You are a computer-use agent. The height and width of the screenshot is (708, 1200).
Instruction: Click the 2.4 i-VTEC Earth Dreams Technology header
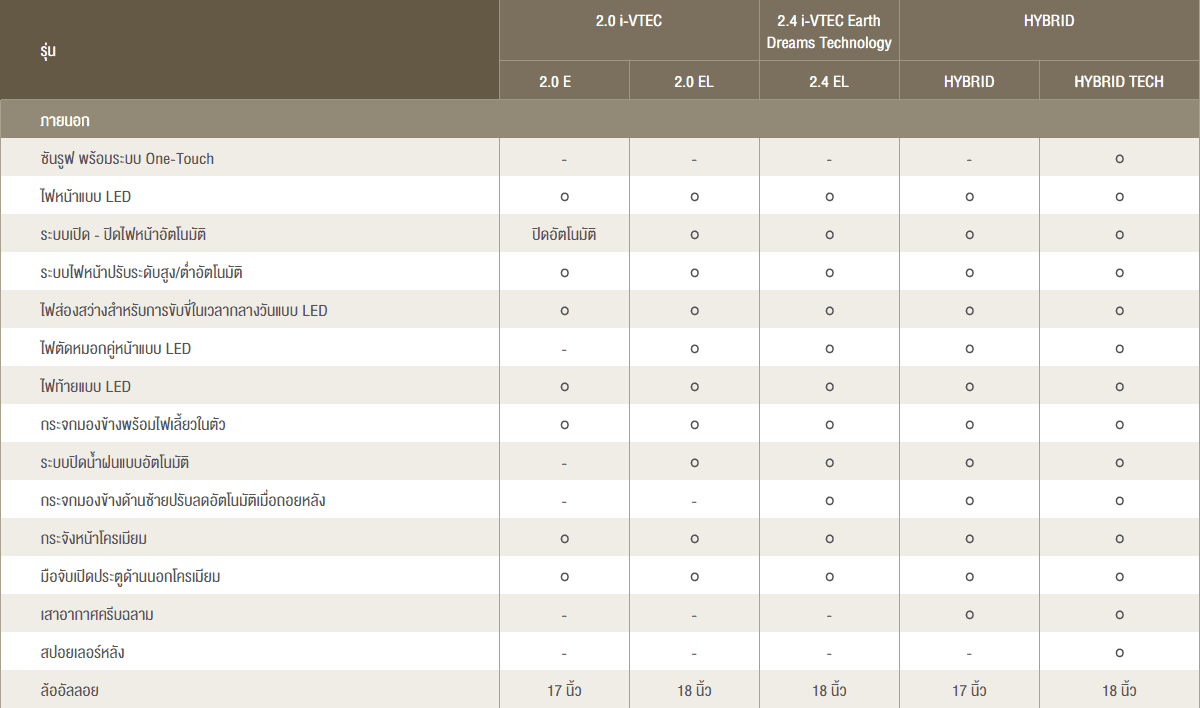tap(829, 31)
